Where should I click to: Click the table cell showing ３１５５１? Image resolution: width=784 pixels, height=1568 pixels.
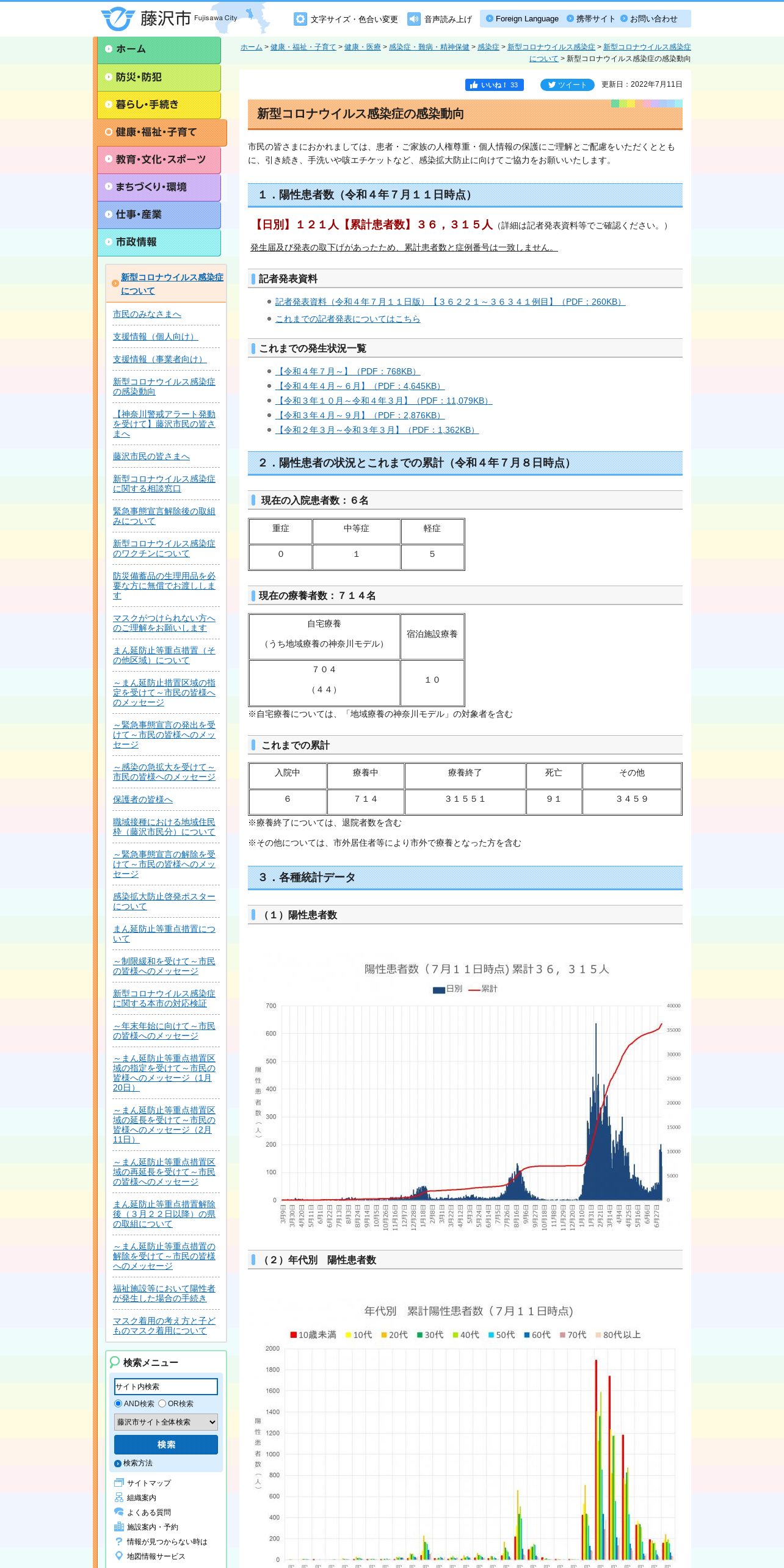click(x=465, y=802)
